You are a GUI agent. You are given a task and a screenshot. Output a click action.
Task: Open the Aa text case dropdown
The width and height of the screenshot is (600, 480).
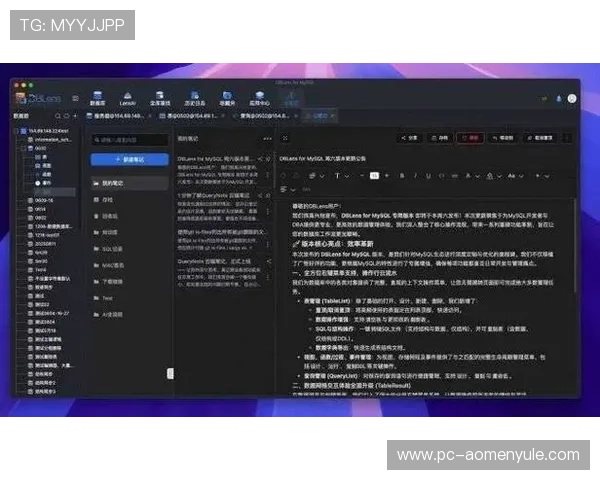coord(515,176)
